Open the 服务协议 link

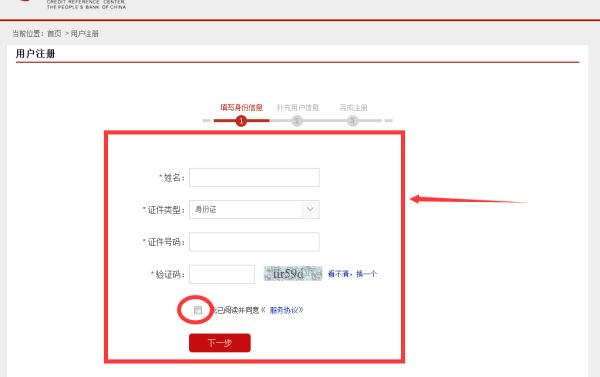pyautogui.click(x=284, y=310)
